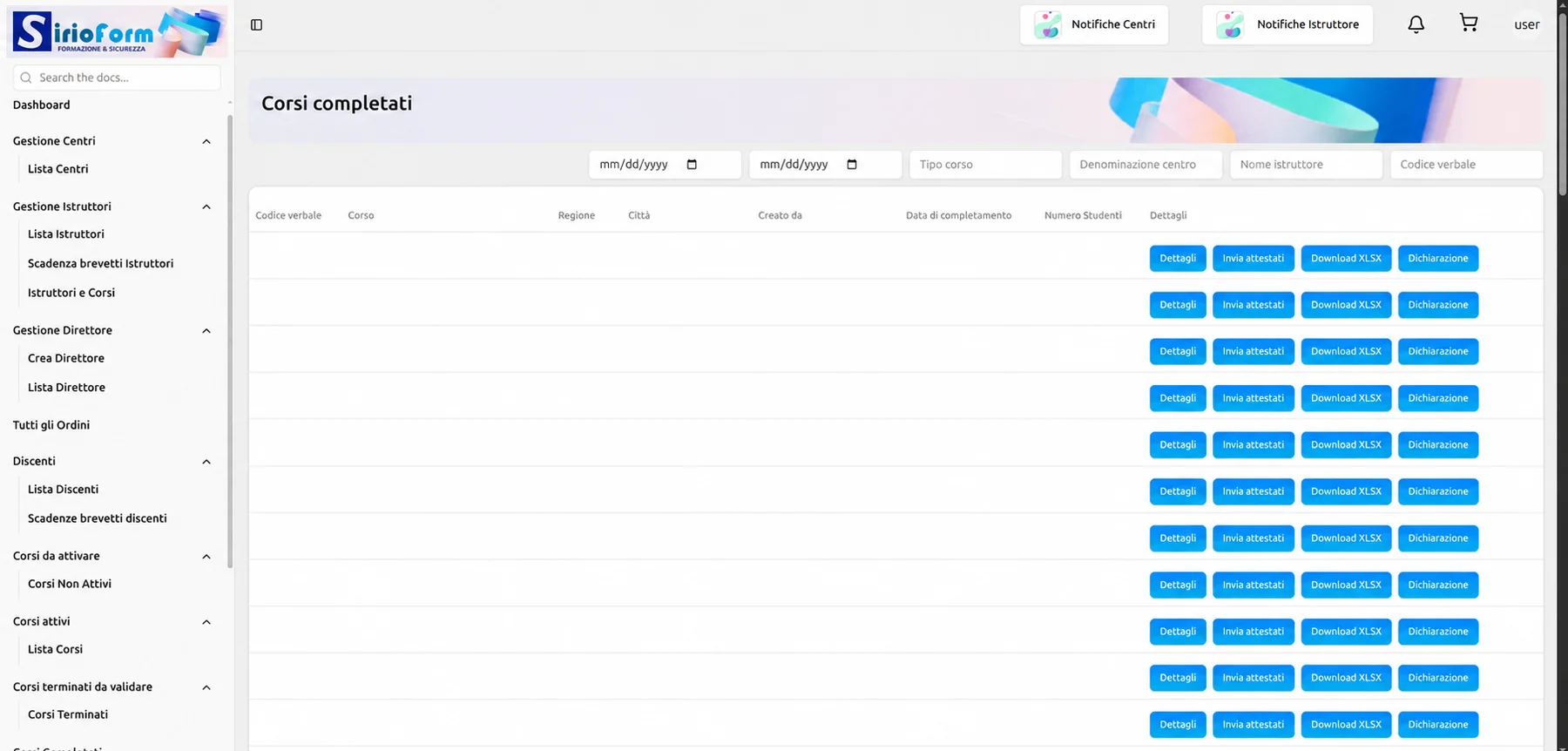Open Lista Centri
Screen dimensions: 1568x751
[x=58, y=169]
